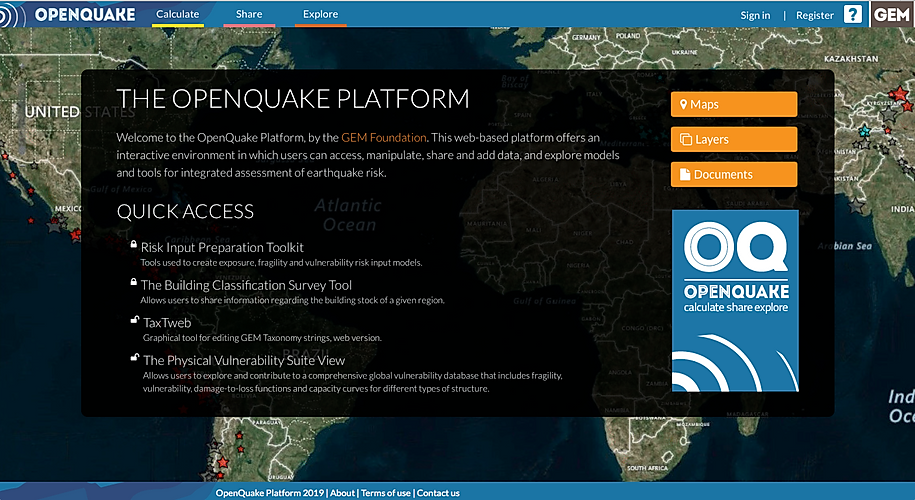Screen dimensions: 915x500
Task: Open Risk Input Preparation Toolkit
Action: [222, 247]
